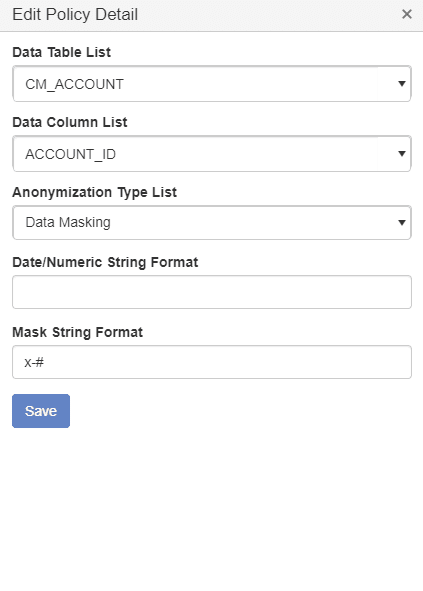Open the Data Table List dropdown

pyautogui.click(x=212, y=84)
